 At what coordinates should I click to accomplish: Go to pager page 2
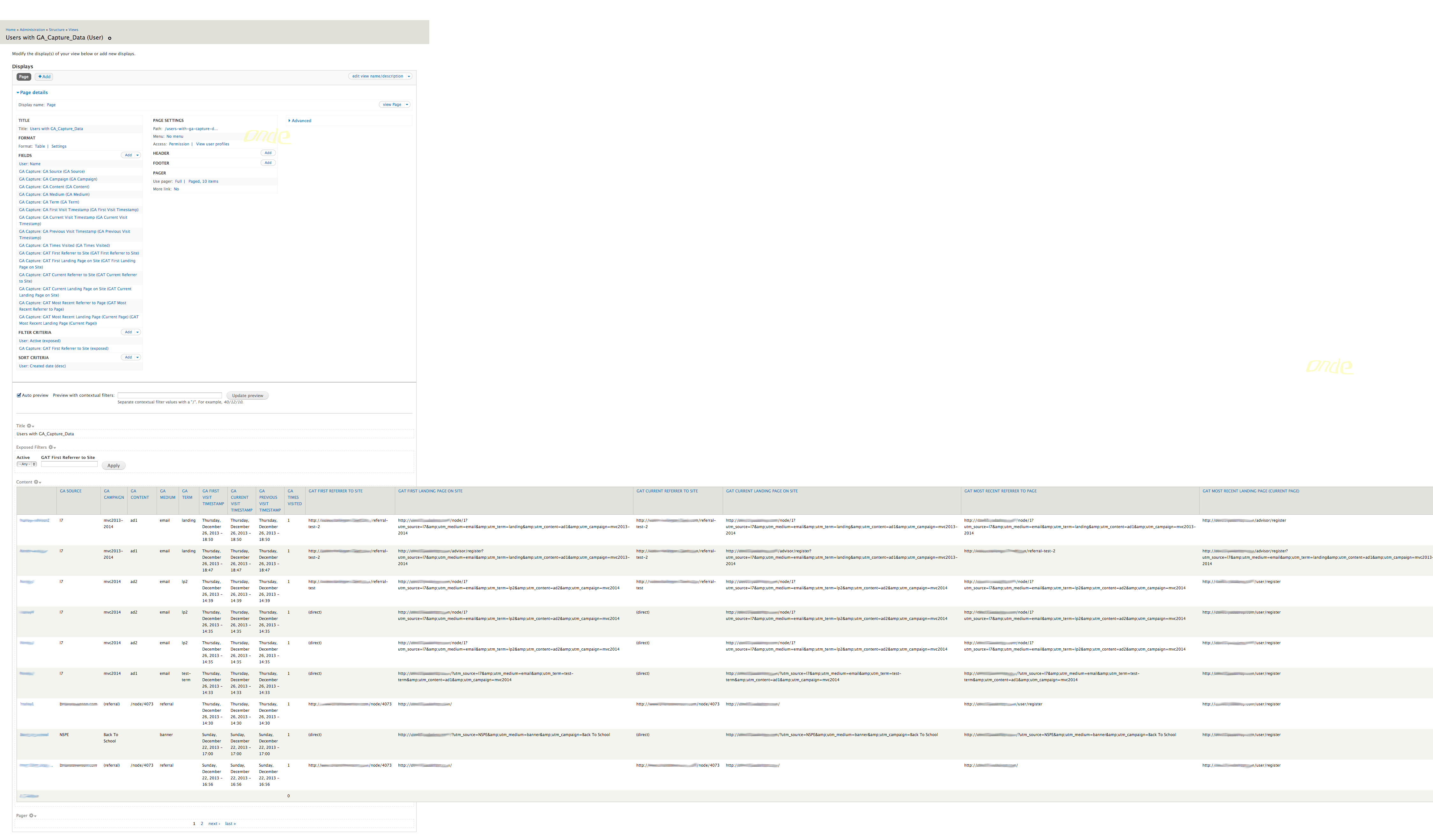201,823
